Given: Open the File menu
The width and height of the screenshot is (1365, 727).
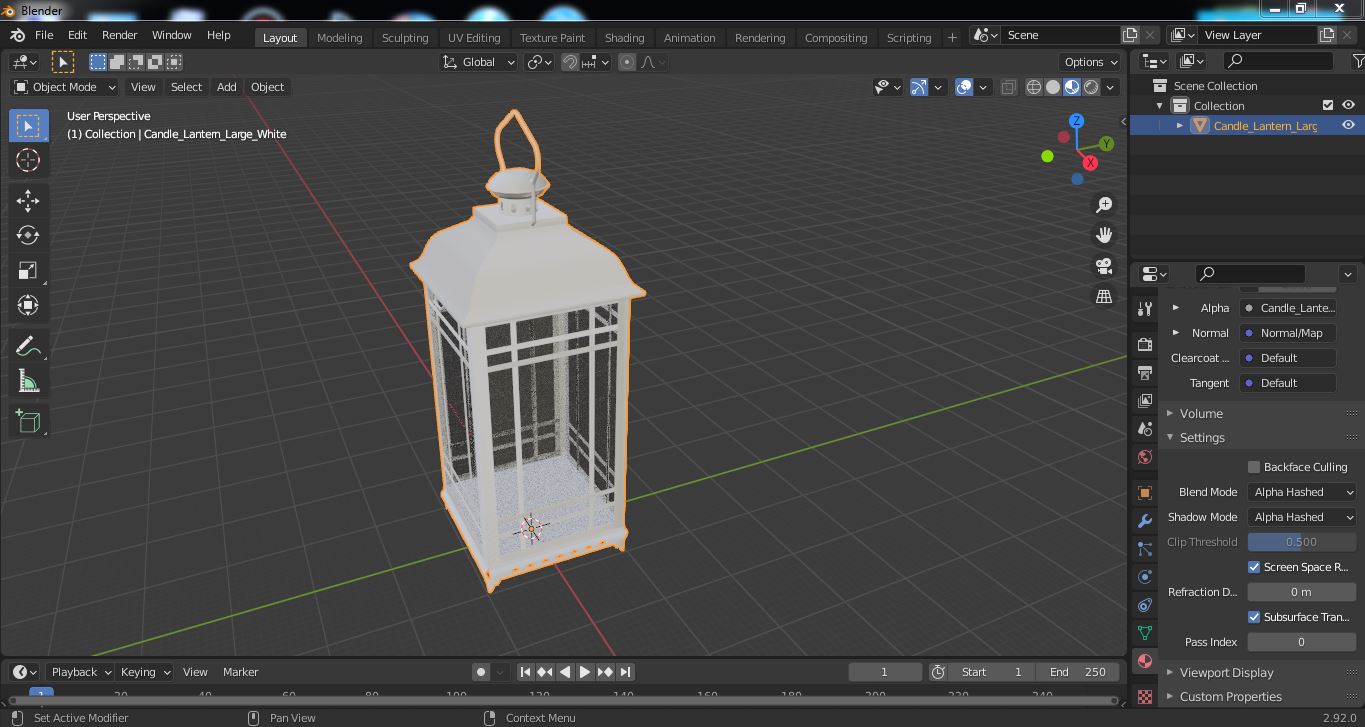Looking at the screenshot, I should pyautogui.click(x=44, y=35).
